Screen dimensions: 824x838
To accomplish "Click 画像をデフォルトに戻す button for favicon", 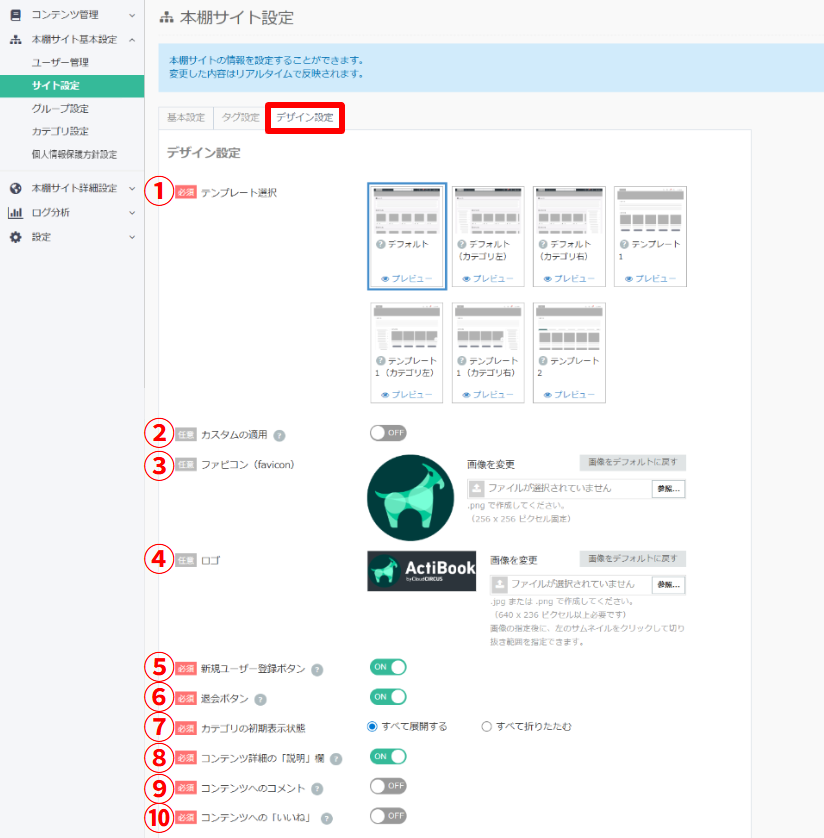I will point(632,462).
